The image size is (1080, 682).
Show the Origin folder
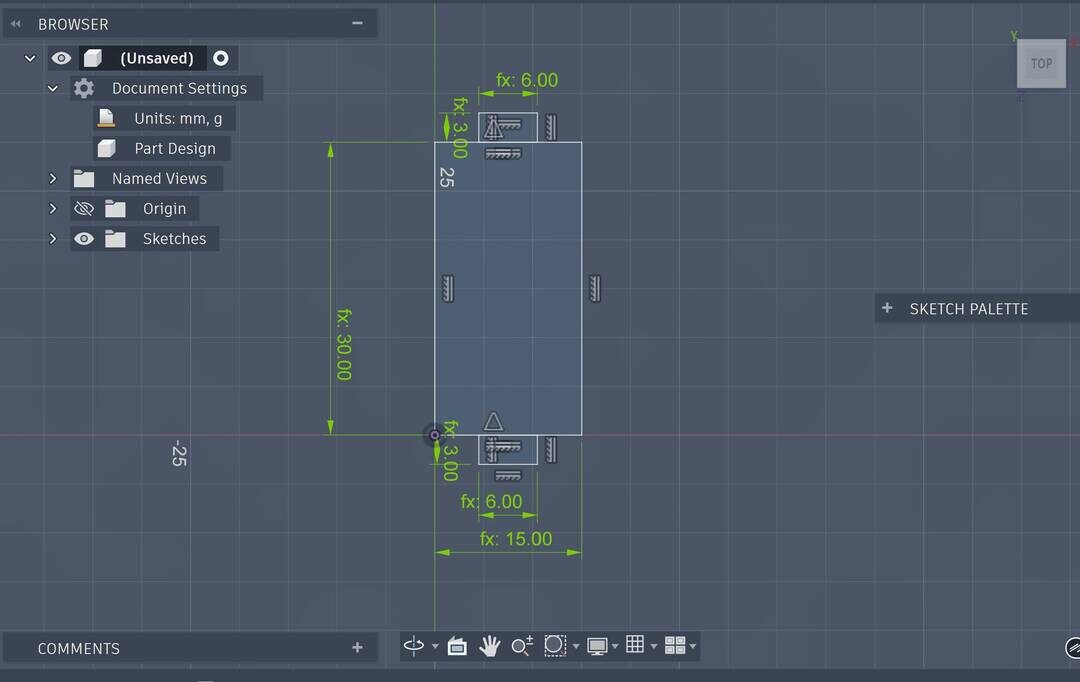84,208
